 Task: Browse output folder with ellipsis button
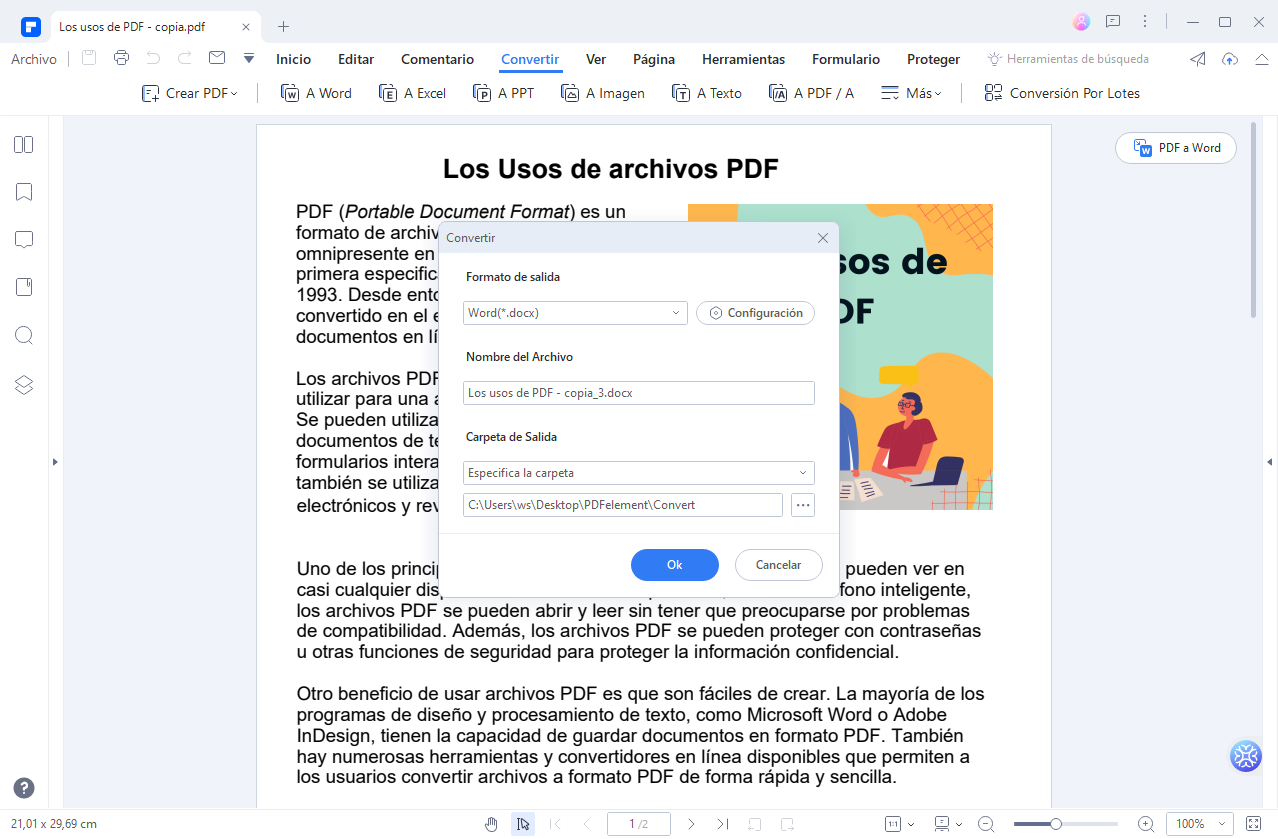click(802, 505)
